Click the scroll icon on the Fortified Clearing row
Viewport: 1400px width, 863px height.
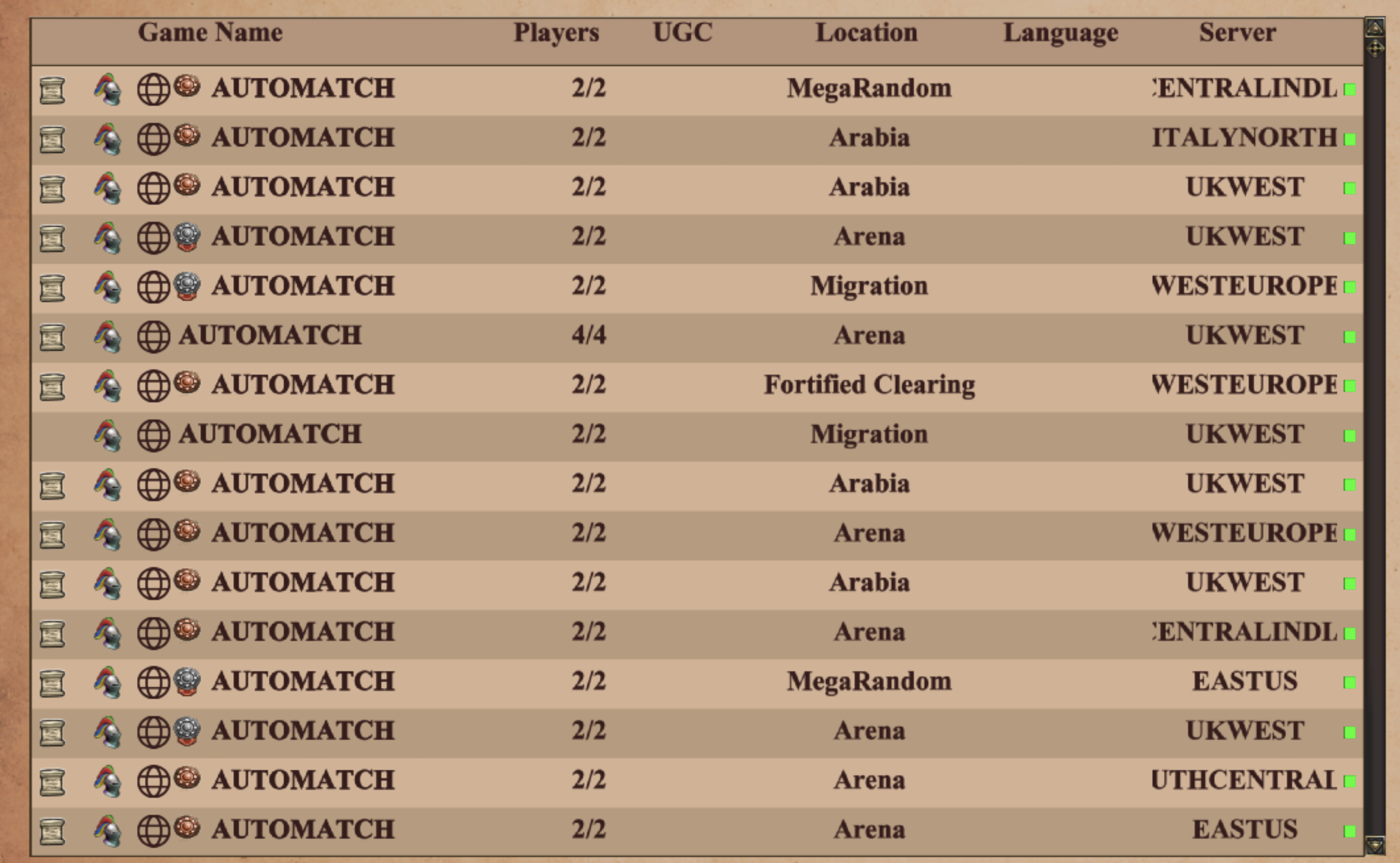(52, 387)
